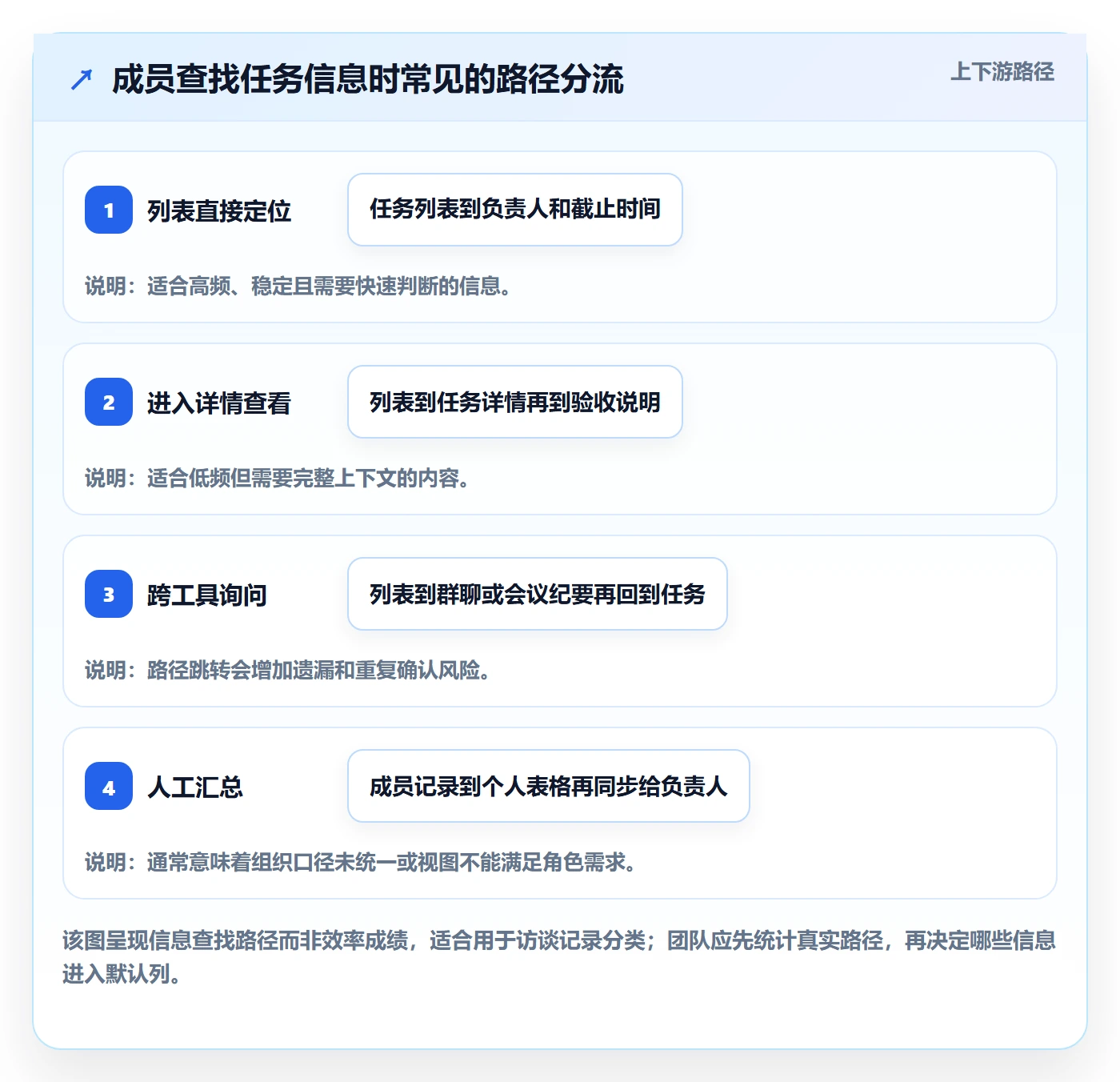Click the 任务列表到负责人和截止时间 box

pyautogui.click(x=515, y=210)
